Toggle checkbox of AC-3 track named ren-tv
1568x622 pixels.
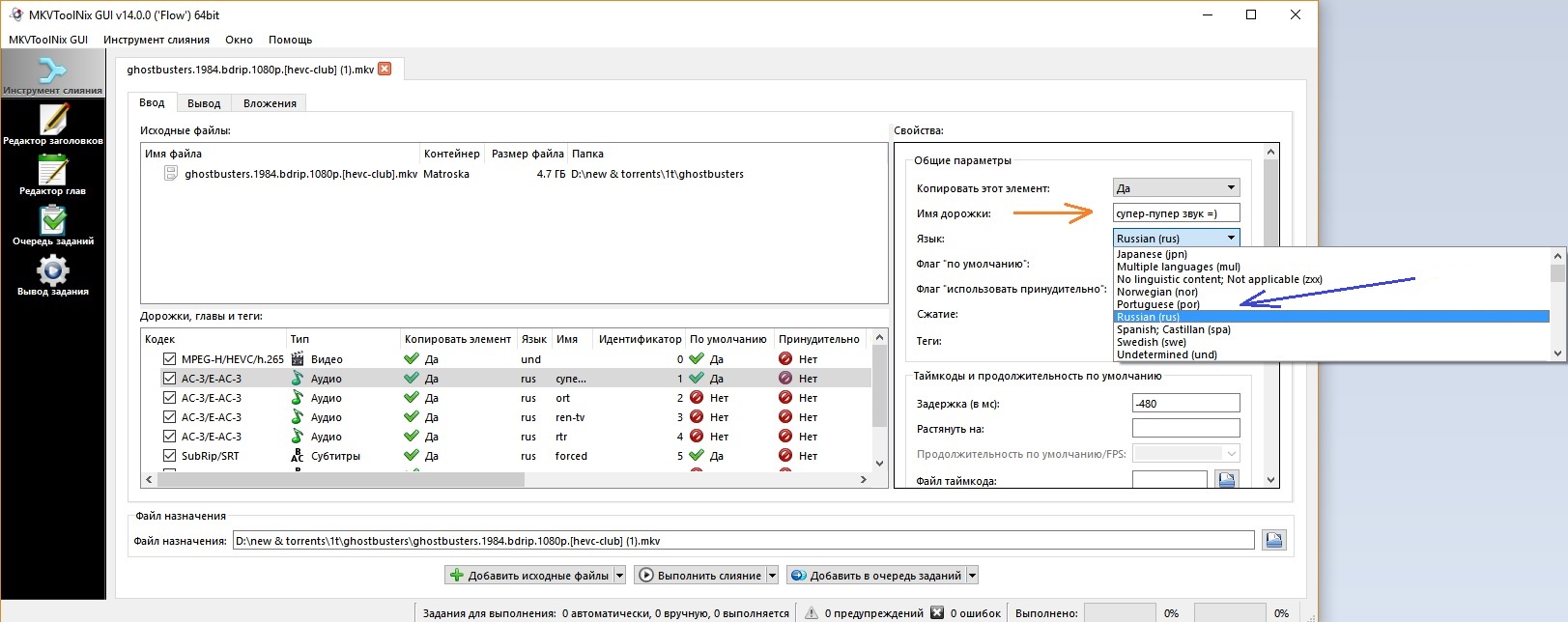pos(170,417)
